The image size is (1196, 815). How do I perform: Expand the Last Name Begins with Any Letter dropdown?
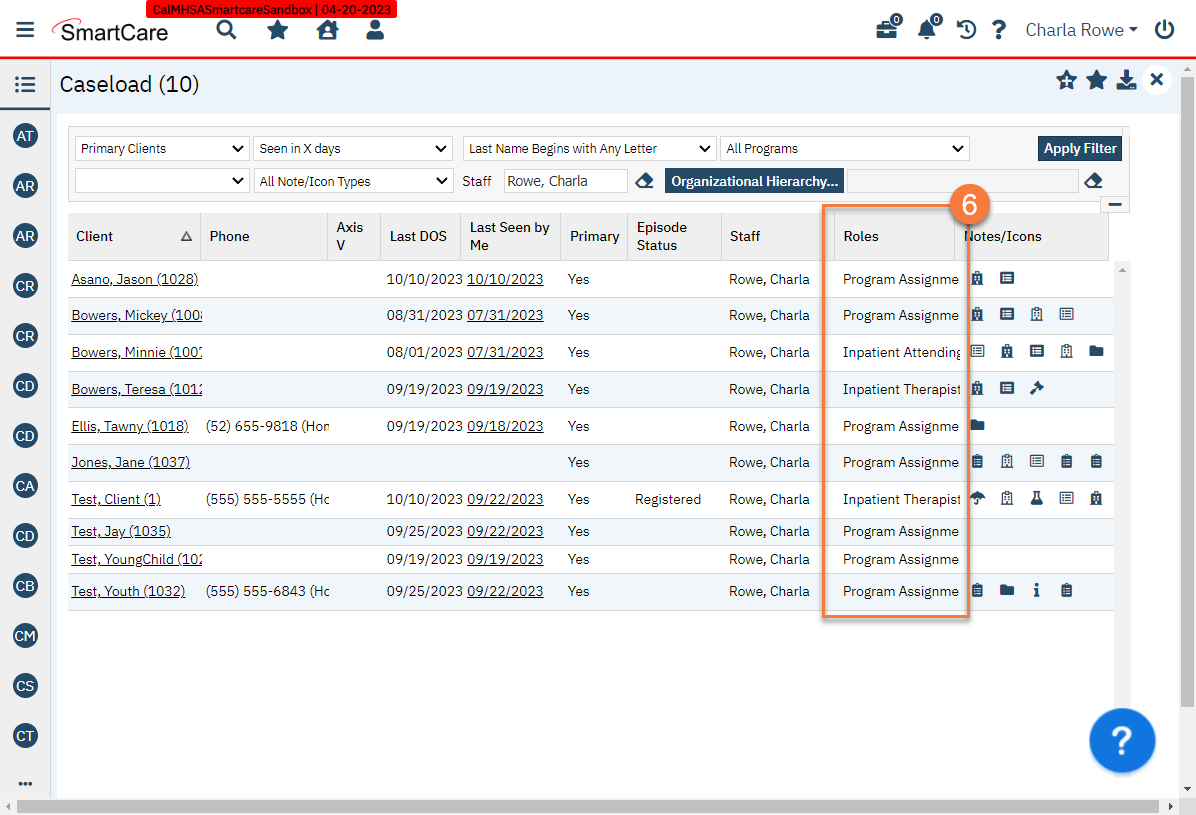(x=589, y=149)
